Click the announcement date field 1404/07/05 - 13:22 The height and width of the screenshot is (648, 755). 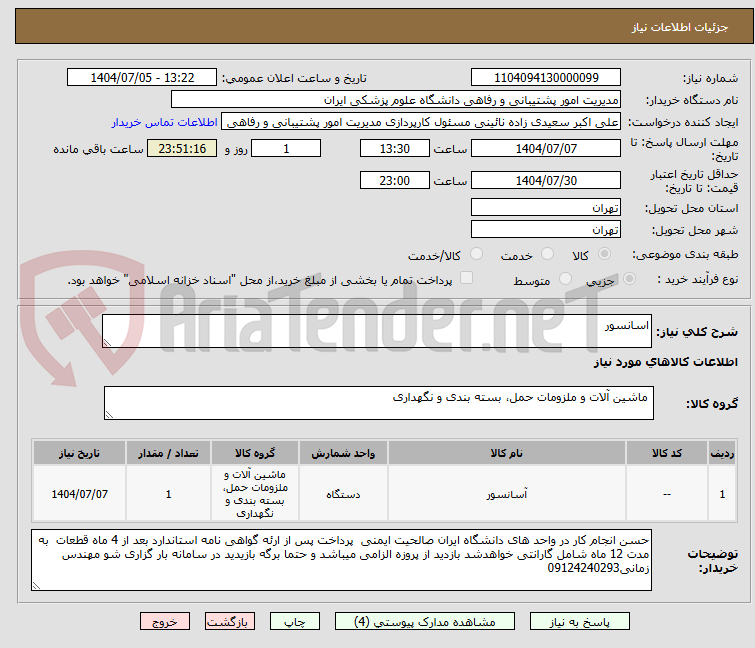click(x=142, y=78)
